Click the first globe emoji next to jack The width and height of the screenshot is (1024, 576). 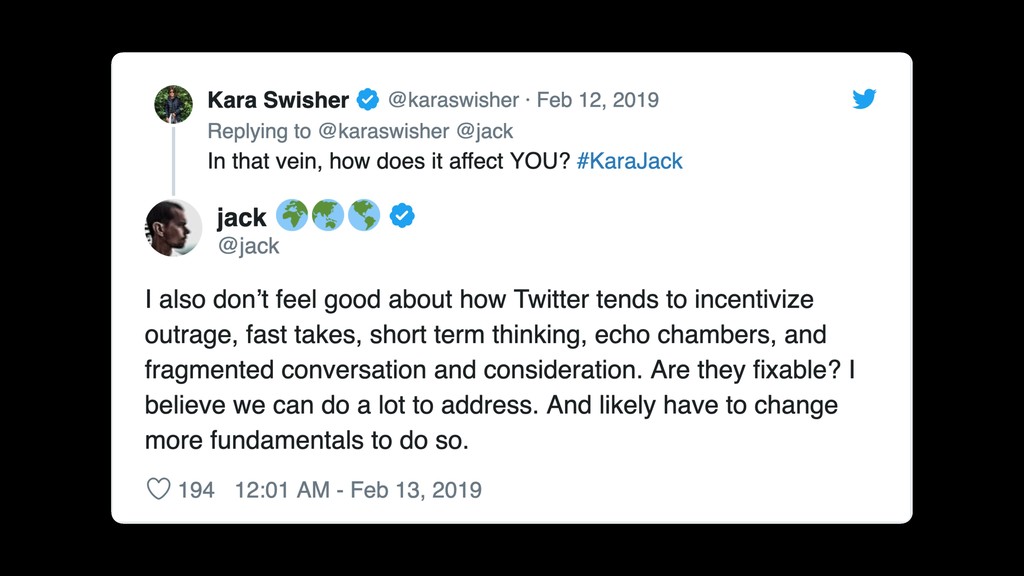(x=292, y=216)
